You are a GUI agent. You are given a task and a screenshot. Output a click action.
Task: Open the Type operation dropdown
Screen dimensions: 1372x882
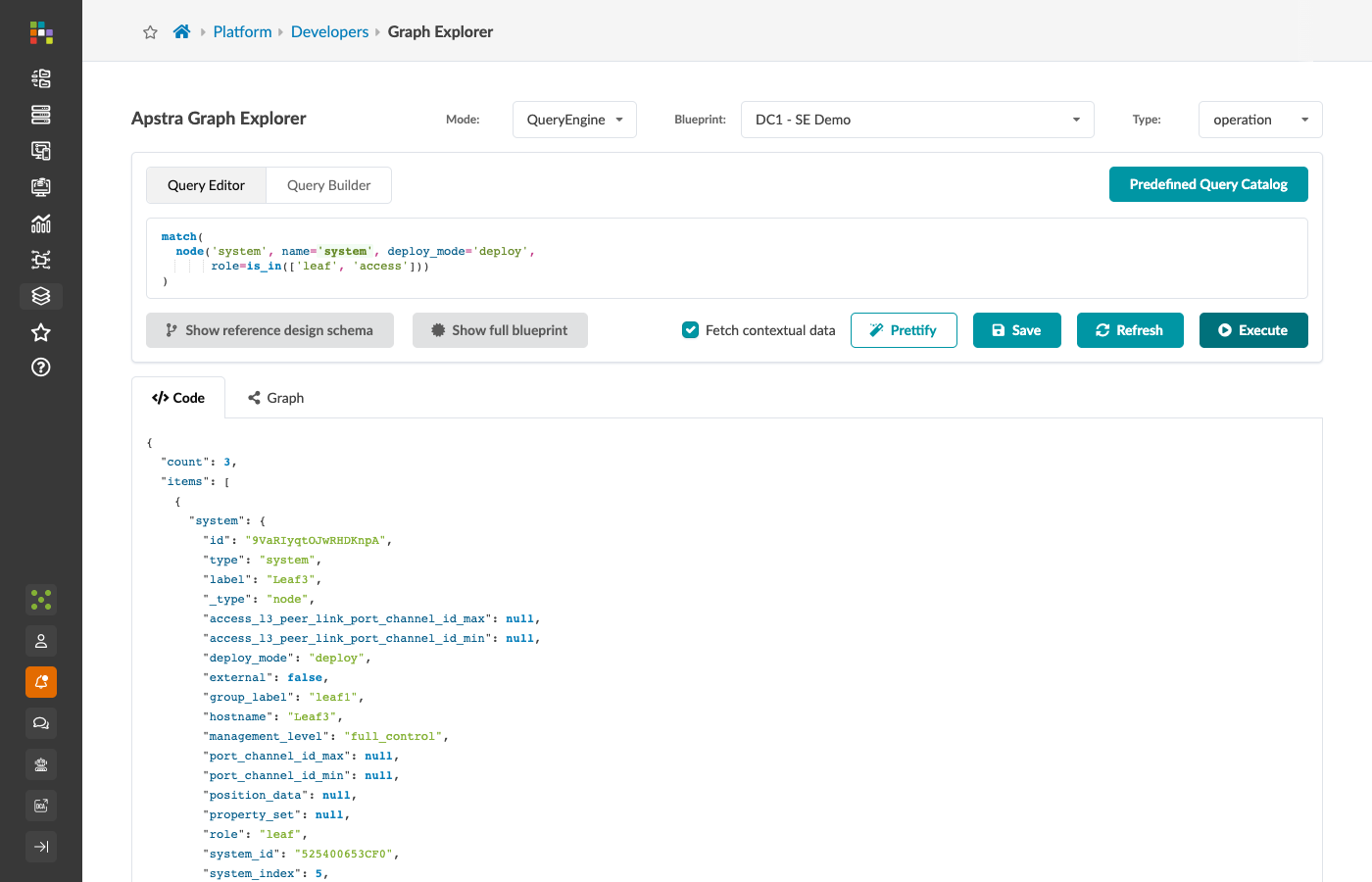1260,120
